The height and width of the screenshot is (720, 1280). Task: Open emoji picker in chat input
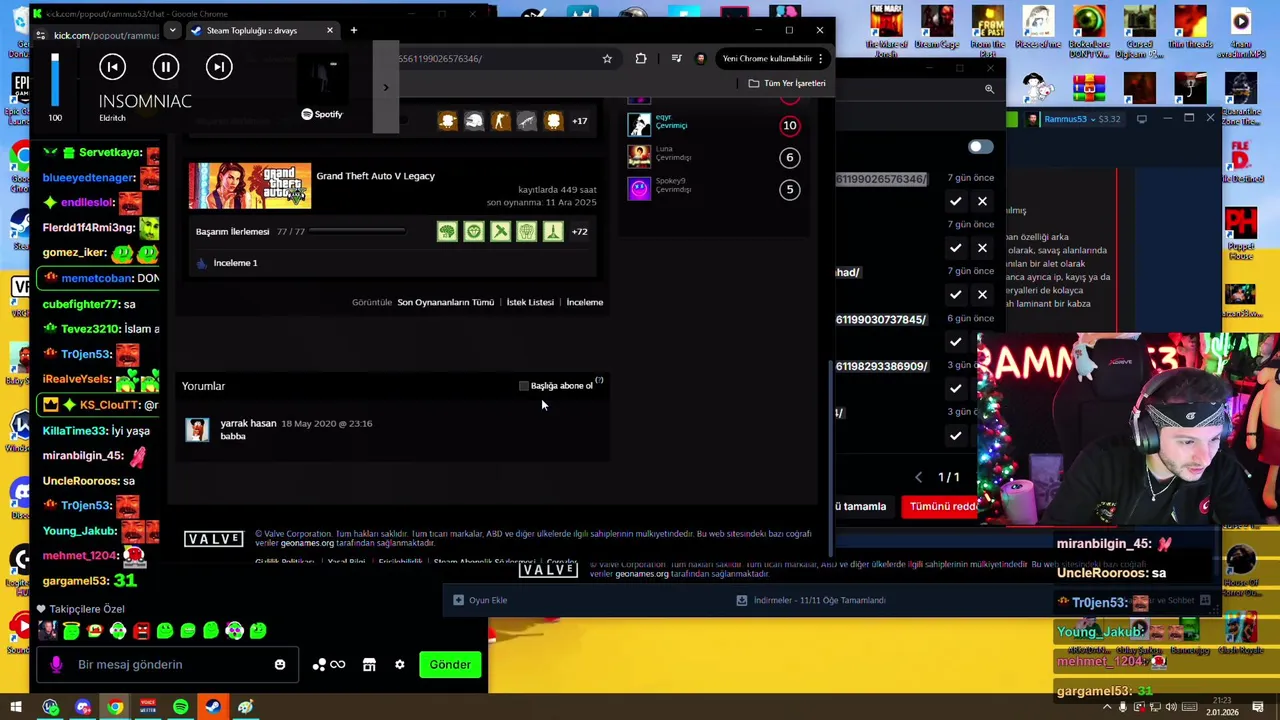coord(280,665)
